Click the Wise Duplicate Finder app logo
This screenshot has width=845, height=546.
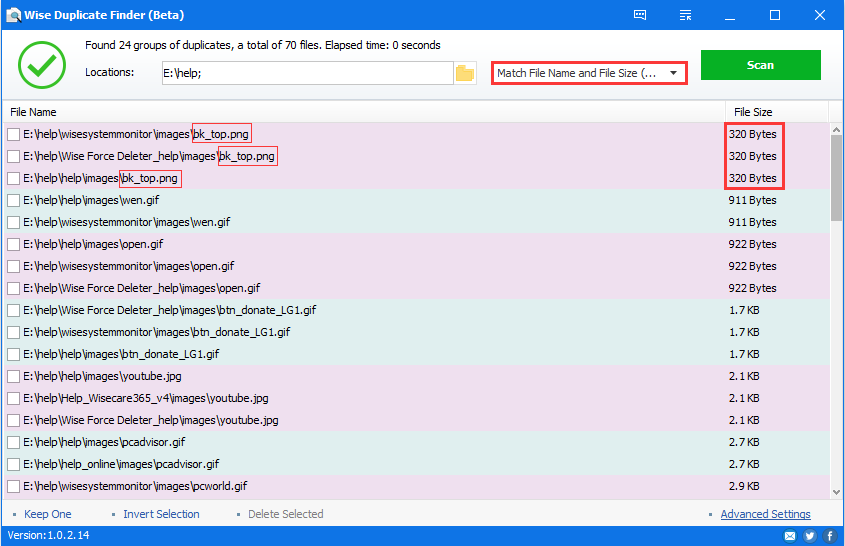click(13, 15)
